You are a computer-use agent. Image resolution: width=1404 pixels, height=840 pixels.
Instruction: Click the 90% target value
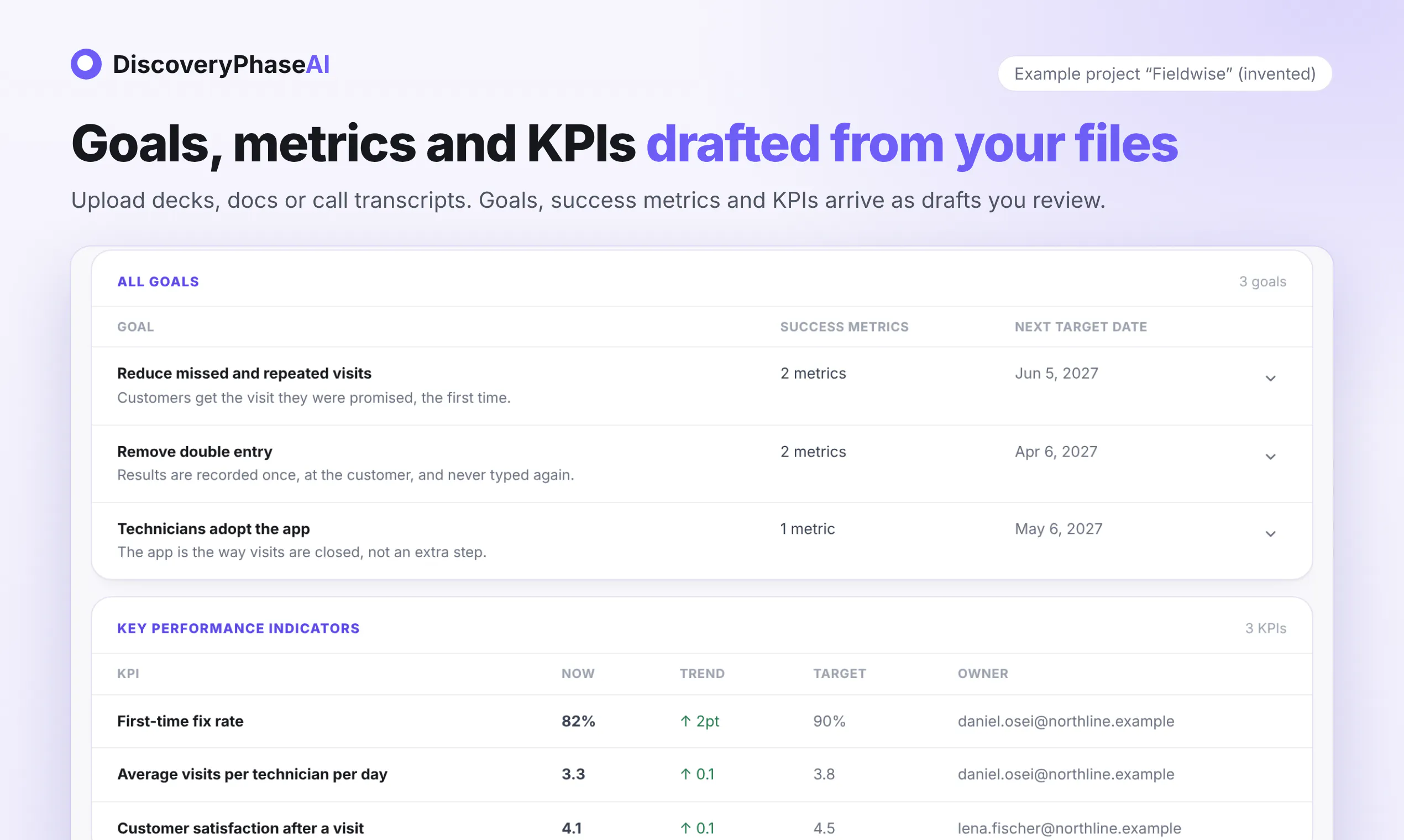tap(829, 721)
